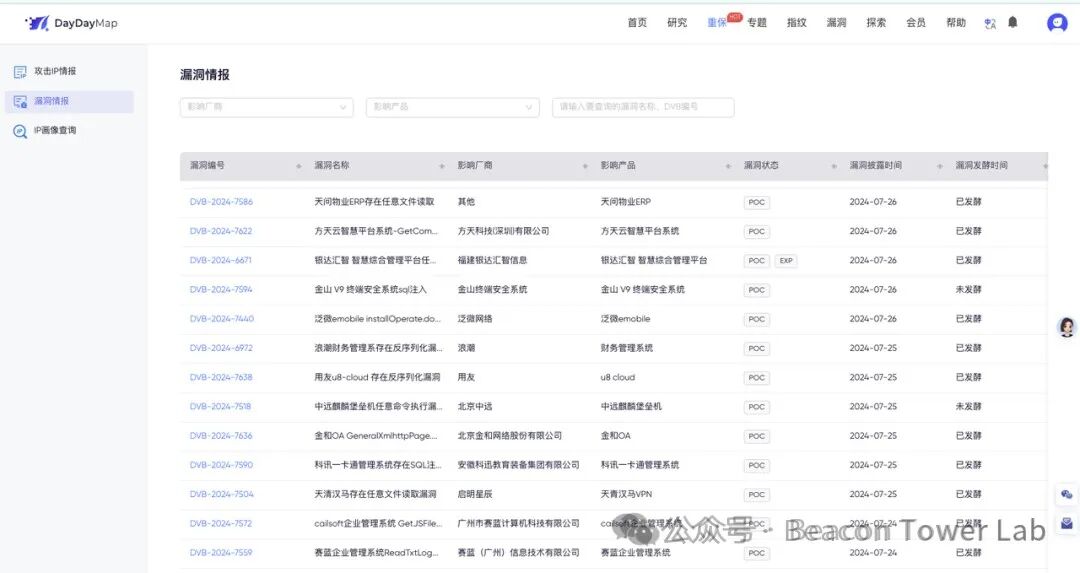Click the POC tag for DVB-2024-7586
Screen dimensions: 1080x573
pyautogui.click(x=756, y=202)
